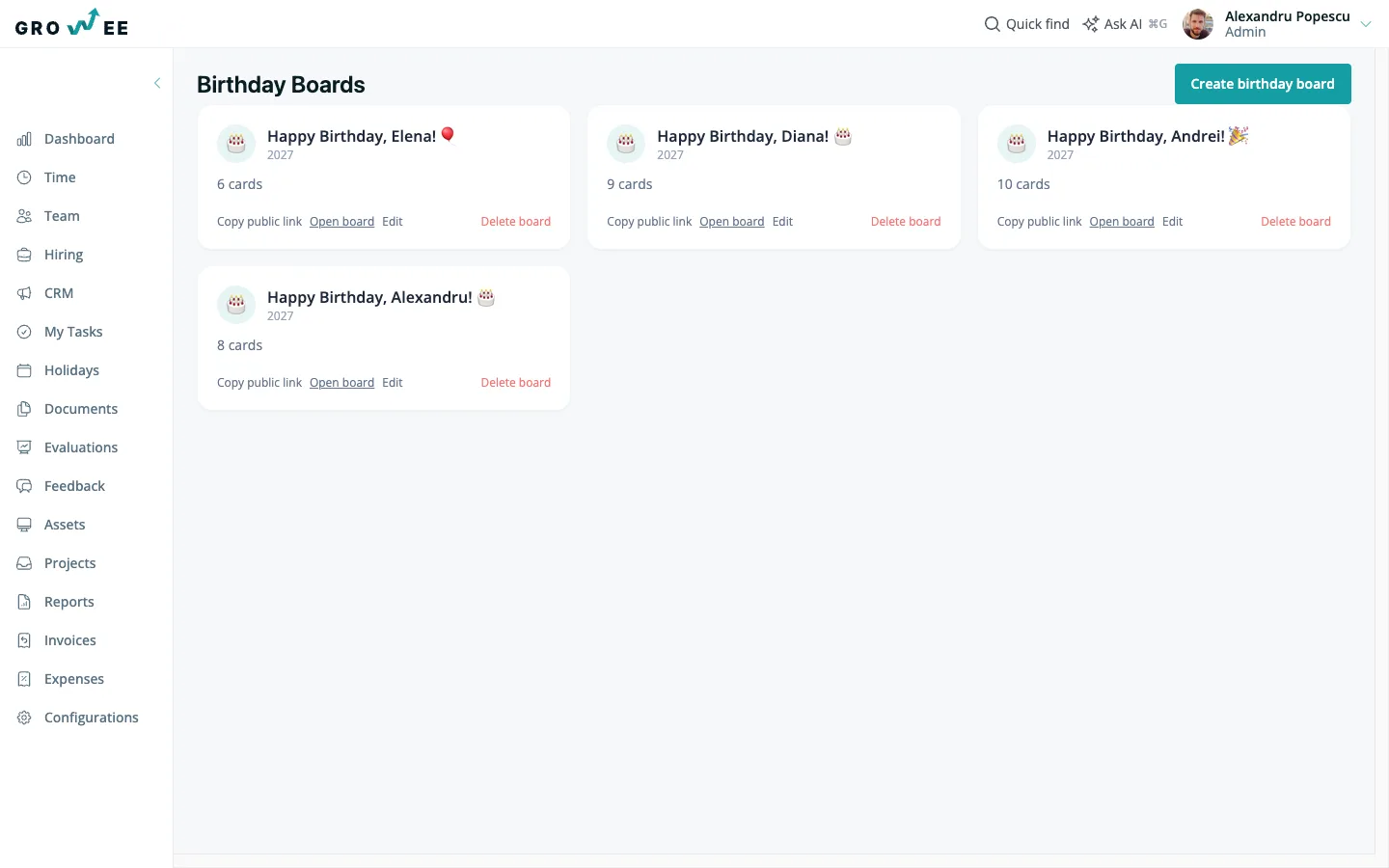This screenshot has height=868, width=1389.
Task: Collapse the sidebar with the chevron
Action: pyautogui.click(x=157, y=83)
